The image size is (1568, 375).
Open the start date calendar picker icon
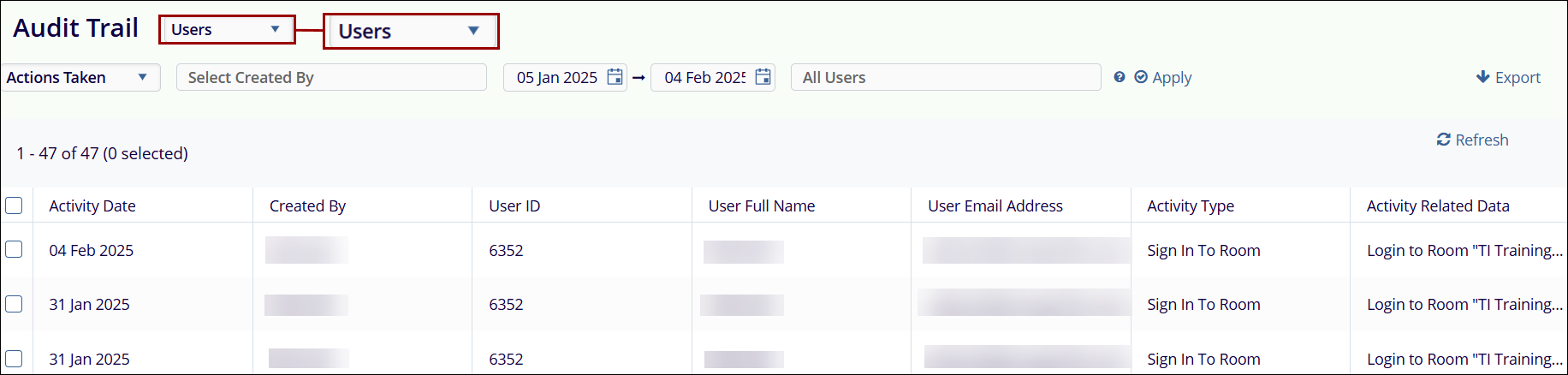coord(615,77)
